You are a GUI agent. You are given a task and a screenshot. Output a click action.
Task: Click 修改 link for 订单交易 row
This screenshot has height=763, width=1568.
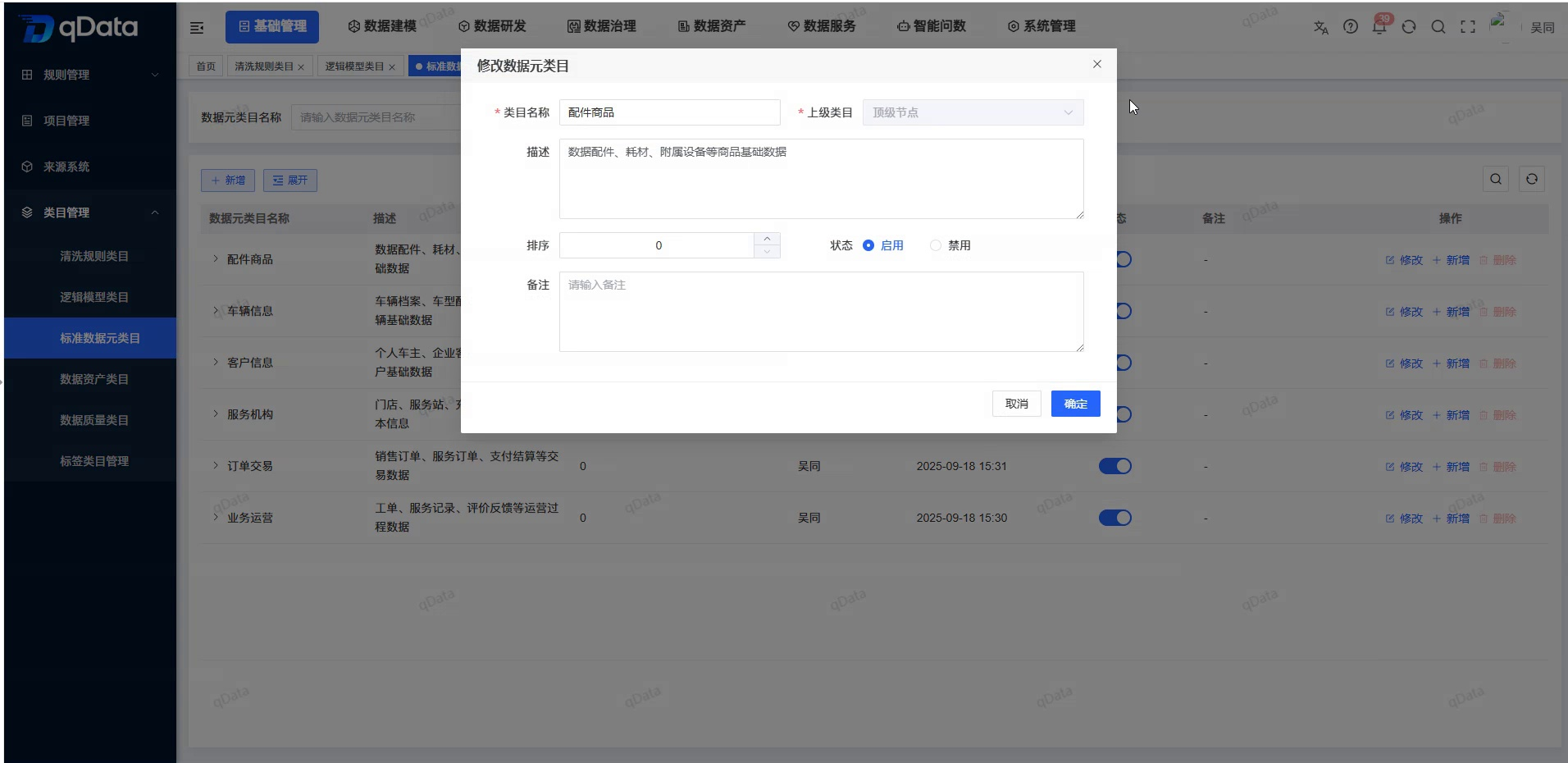1404,467
